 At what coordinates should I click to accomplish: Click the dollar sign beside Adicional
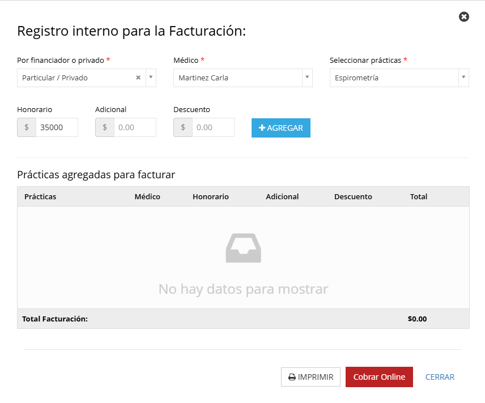105,127
